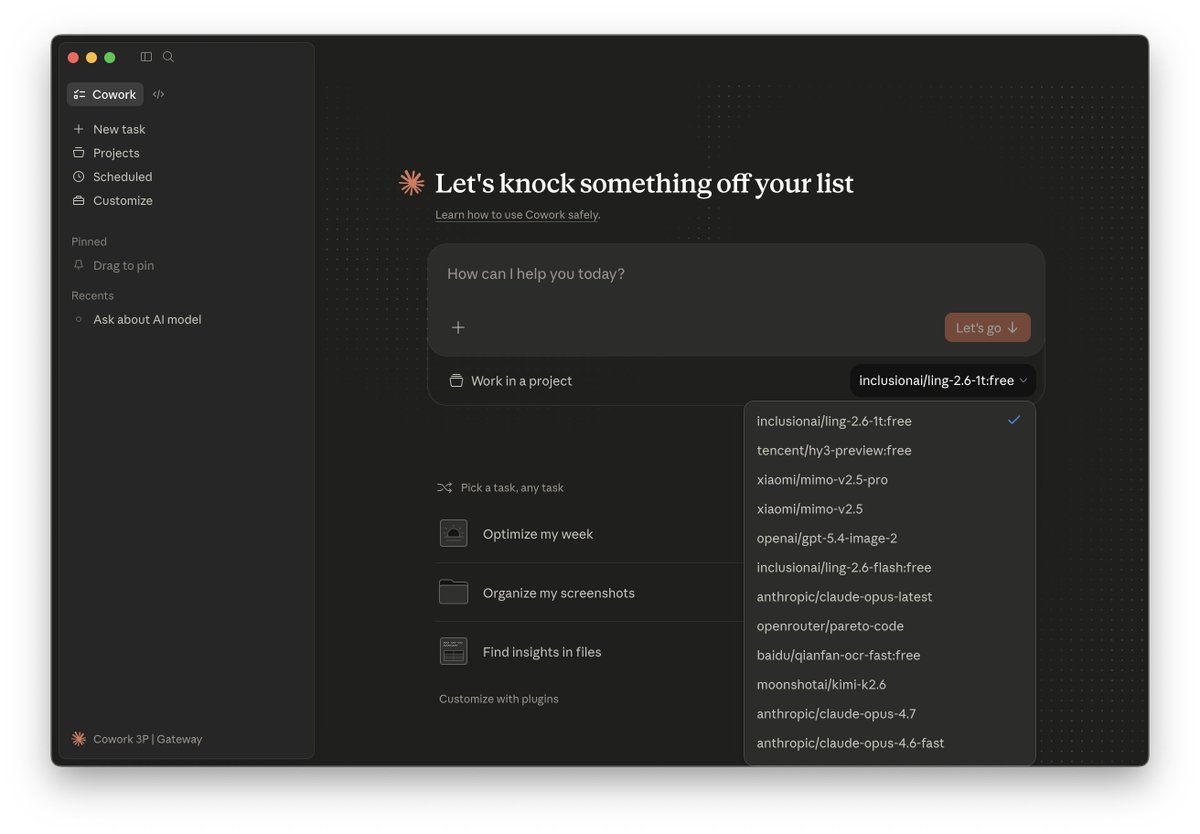Click the Organize my screenshots folder icon
1200x834 pixels.
point(454,592)
